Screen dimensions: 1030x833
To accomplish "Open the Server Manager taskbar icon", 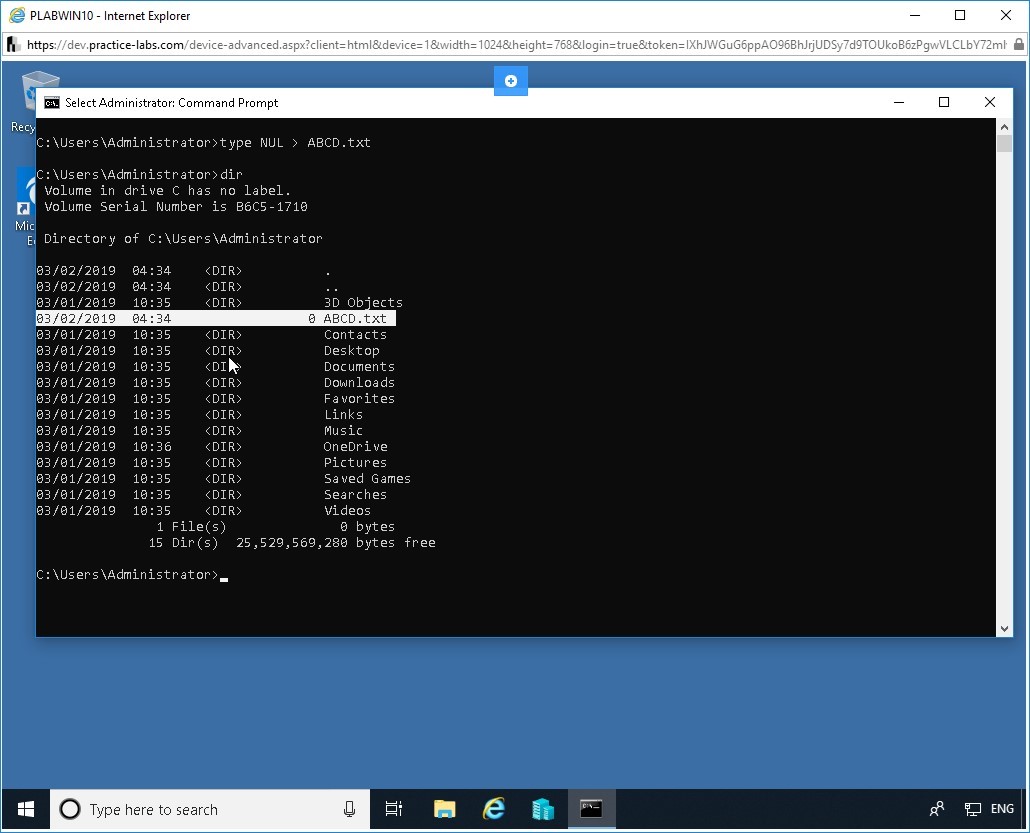I will point(543,809).
